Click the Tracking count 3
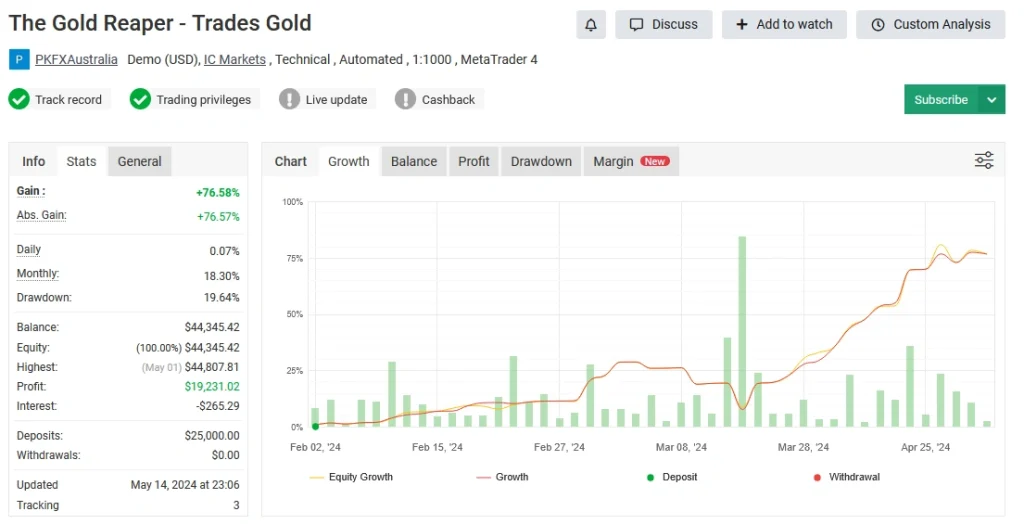The height and width of the screenshot is (524, 1024). pyautogui.click(x=236, y=505)
